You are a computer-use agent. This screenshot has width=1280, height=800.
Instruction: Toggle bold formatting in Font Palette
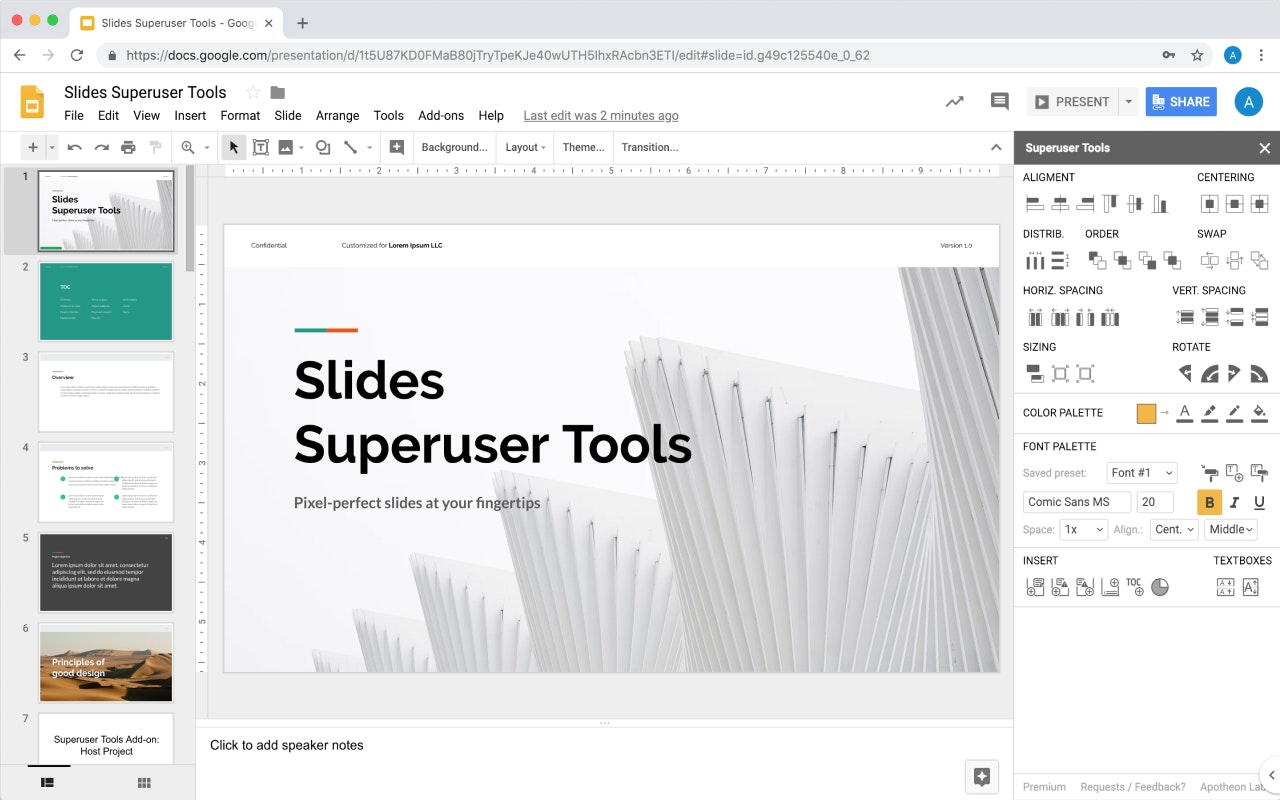1209,502
